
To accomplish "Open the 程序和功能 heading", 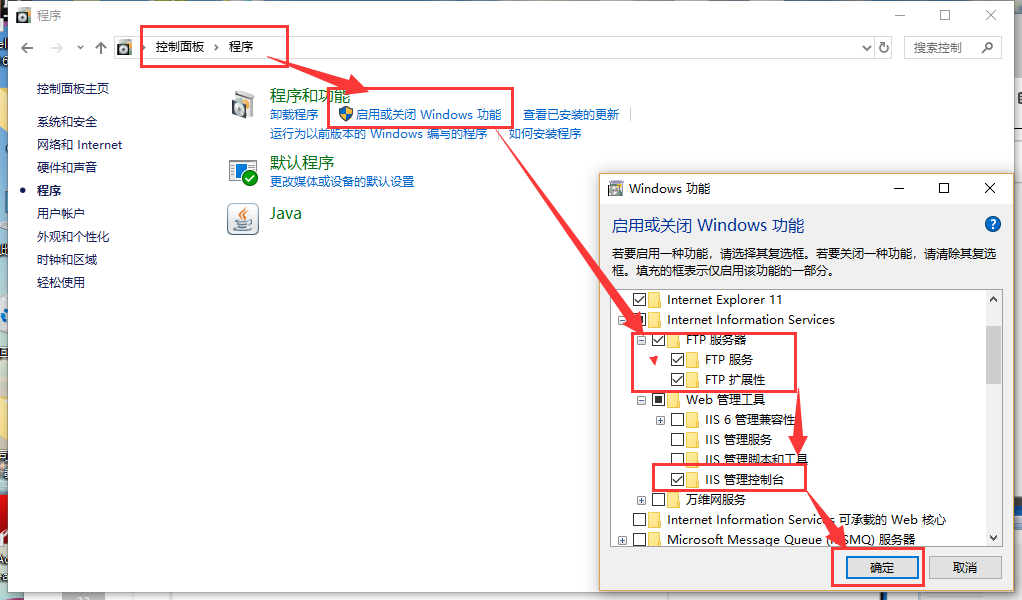I will 310,96.
